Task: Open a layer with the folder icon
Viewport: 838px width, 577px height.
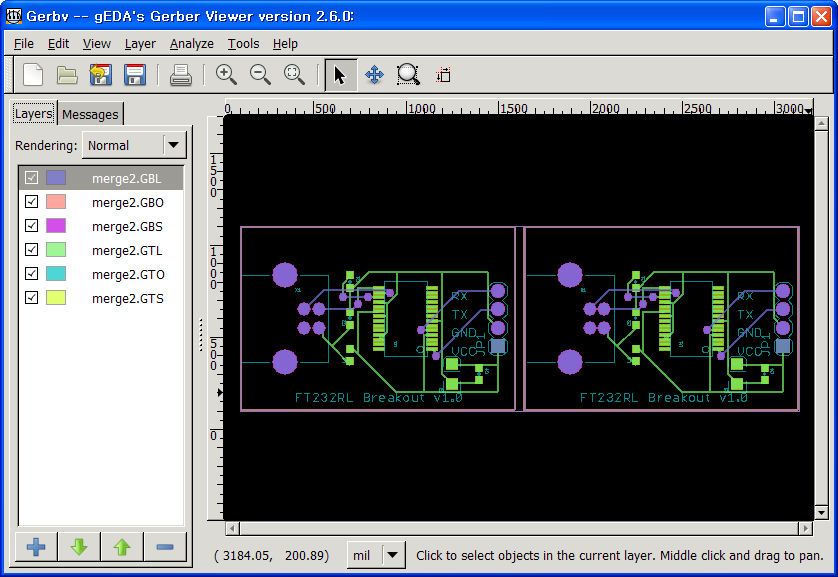Action: click(x=67, y=75)
